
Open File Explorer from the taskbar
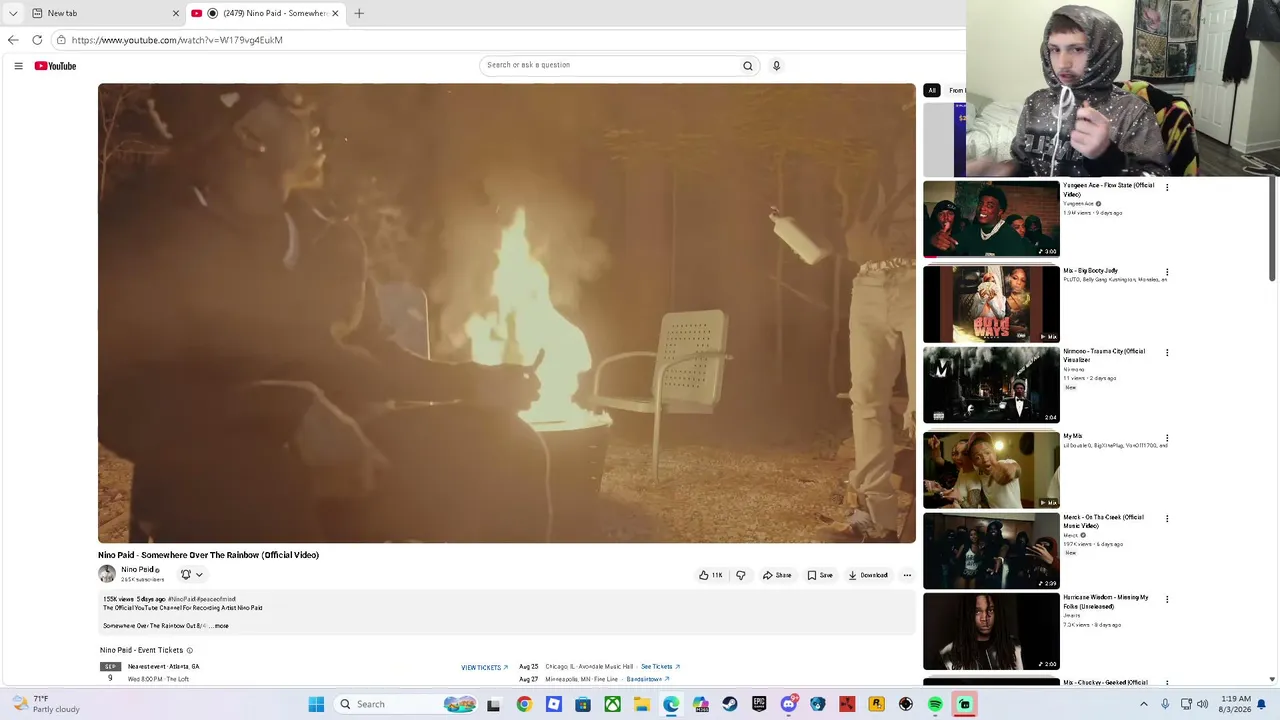click(642, 704)
